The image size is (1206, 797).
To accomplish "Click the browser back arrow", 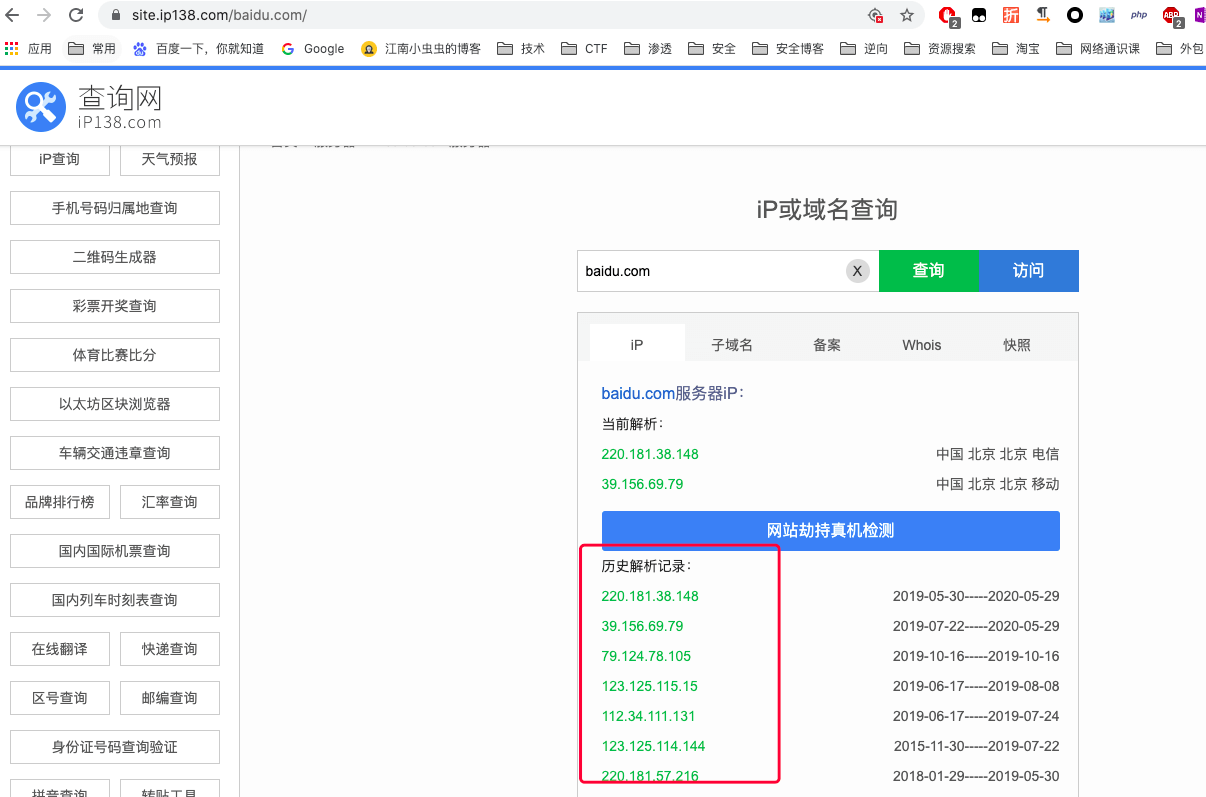I will pyautogui.click(x=13, y=15).
